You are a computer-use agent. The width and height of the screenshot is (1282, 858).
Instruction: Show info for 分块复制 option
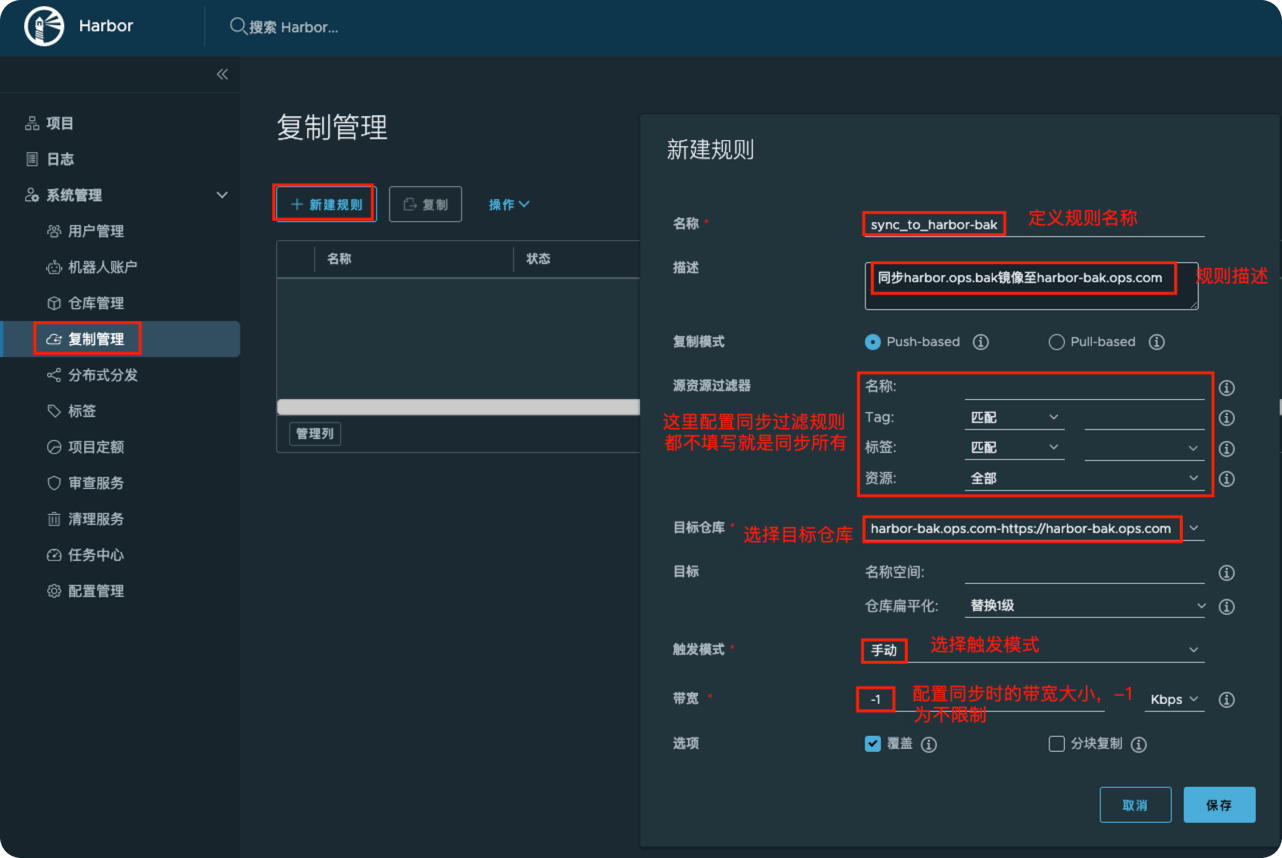tap(1139, 745)
